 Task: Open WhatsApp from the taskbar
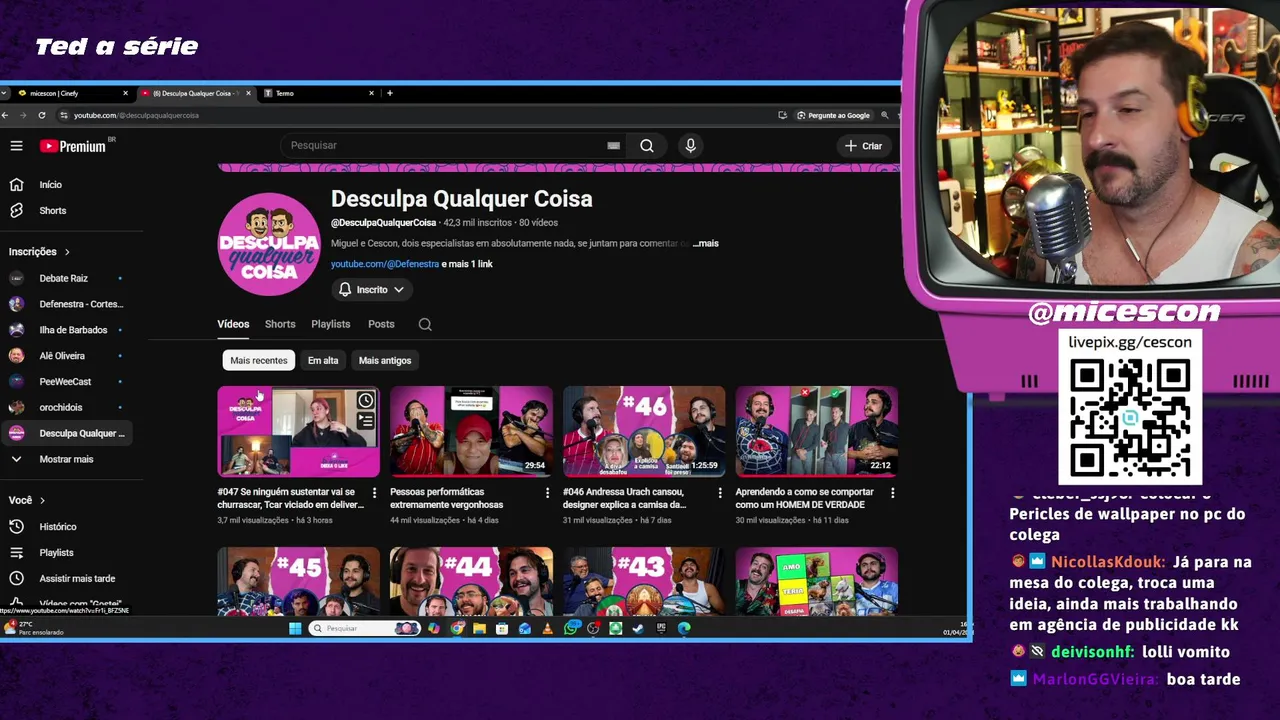570,628
